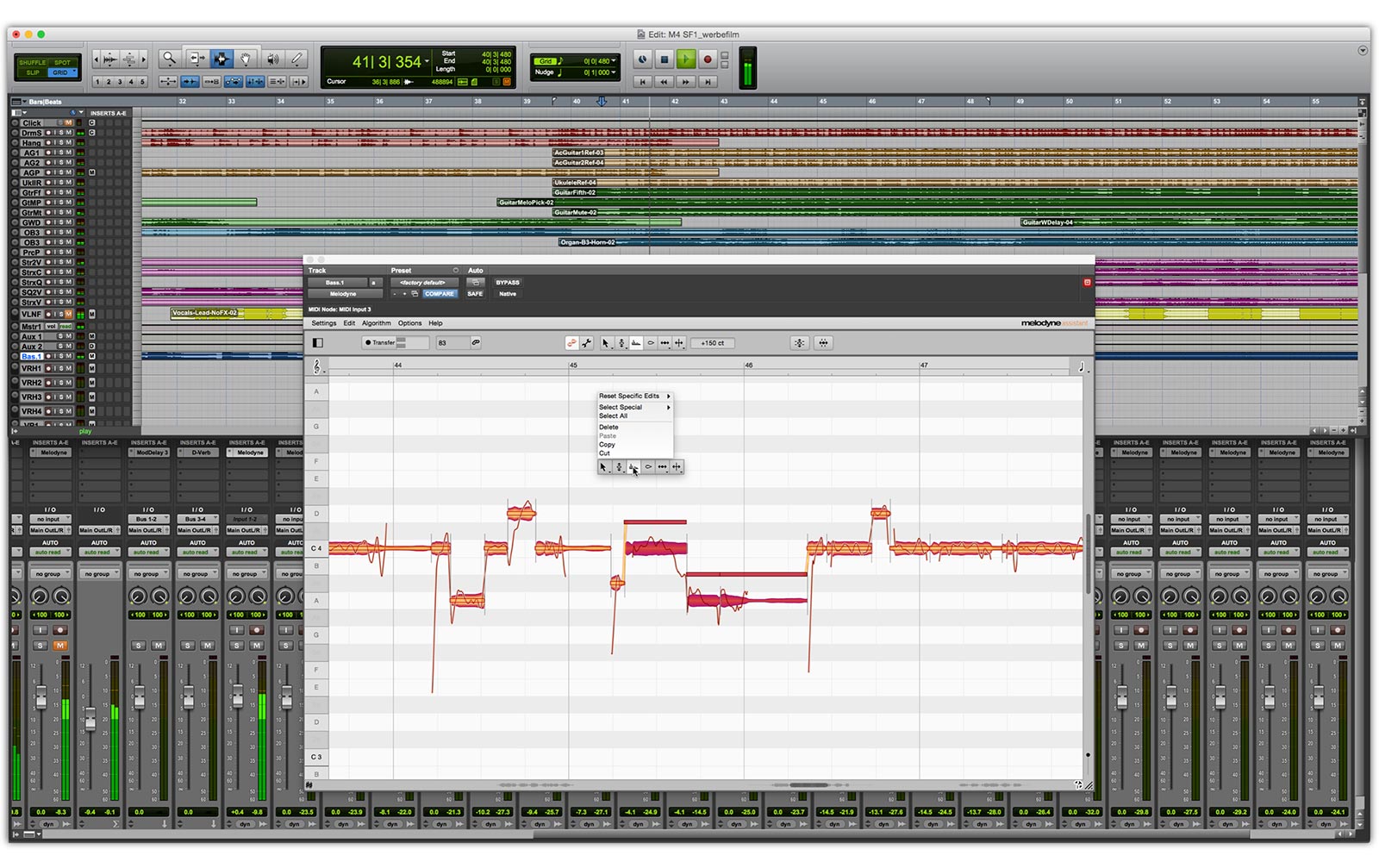Click Fast Forward transport button
This screenshot has width=1379, height=868.
pyautogui.click(x=686, y=82)
